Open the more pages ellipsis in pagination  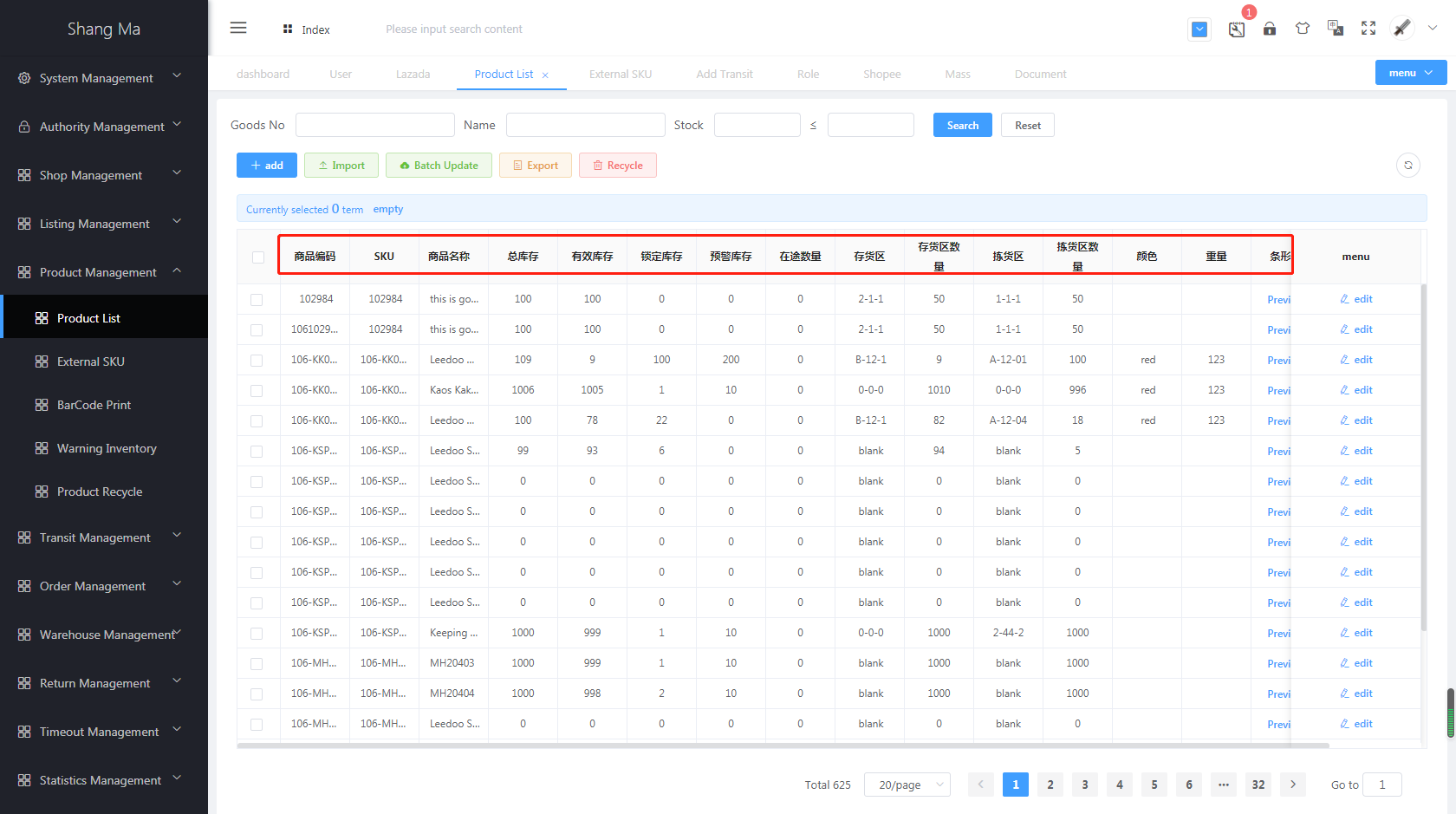[1224, 785]
